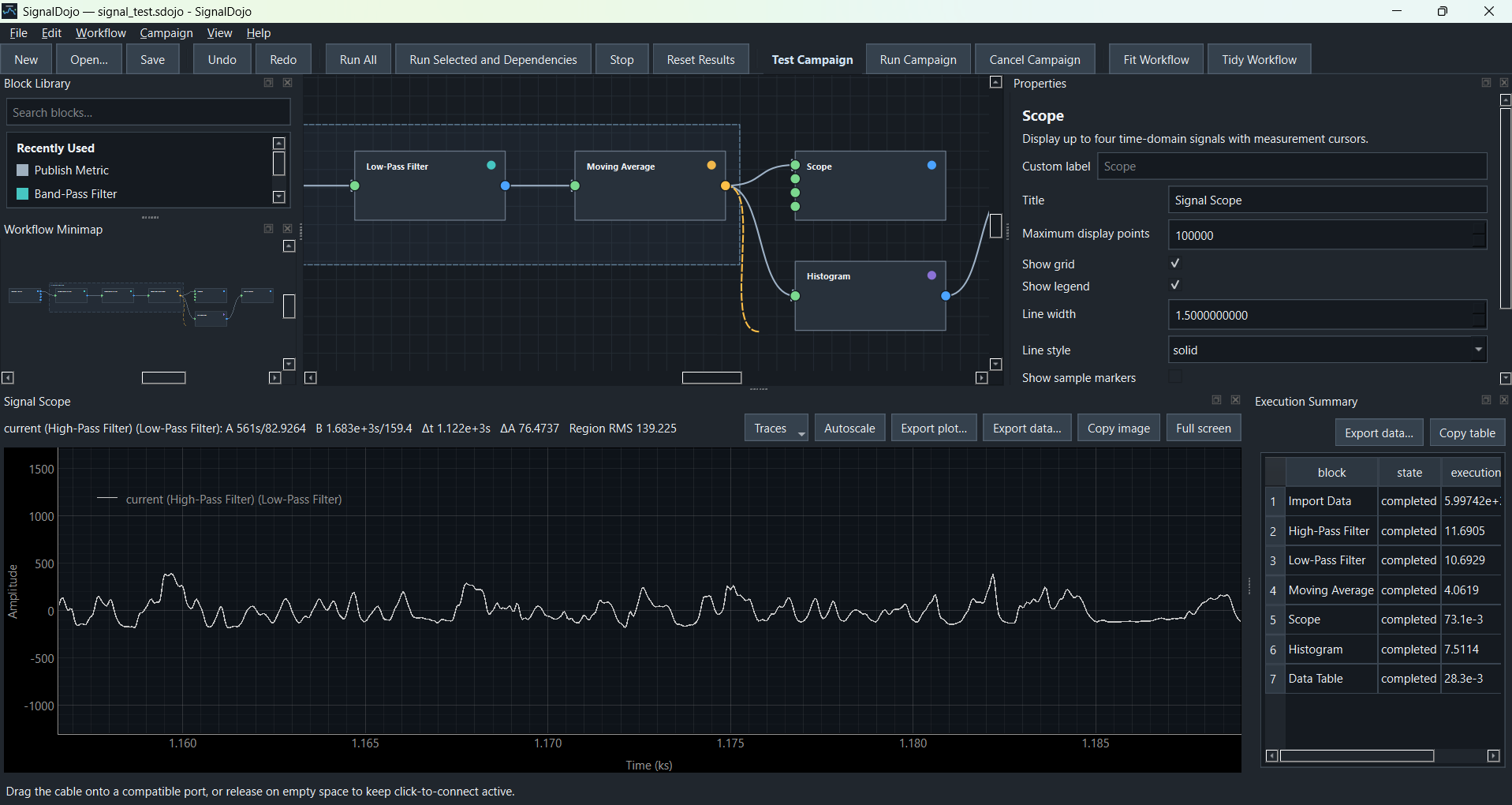Click the Tidy Workflow button

[x=1259, y=60]
